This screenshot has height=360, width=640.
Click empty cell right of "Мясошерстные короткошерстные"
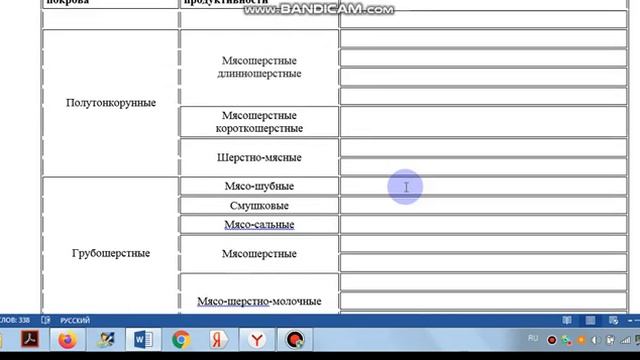click(483, 122)
